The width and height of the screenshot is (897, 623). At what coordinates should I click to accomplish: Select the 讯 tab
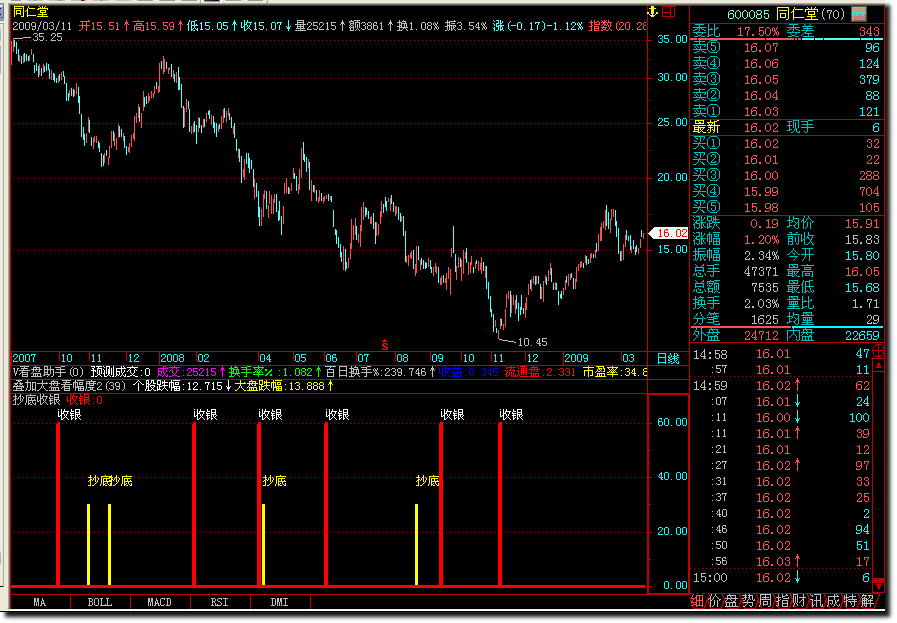pos(816,601)
